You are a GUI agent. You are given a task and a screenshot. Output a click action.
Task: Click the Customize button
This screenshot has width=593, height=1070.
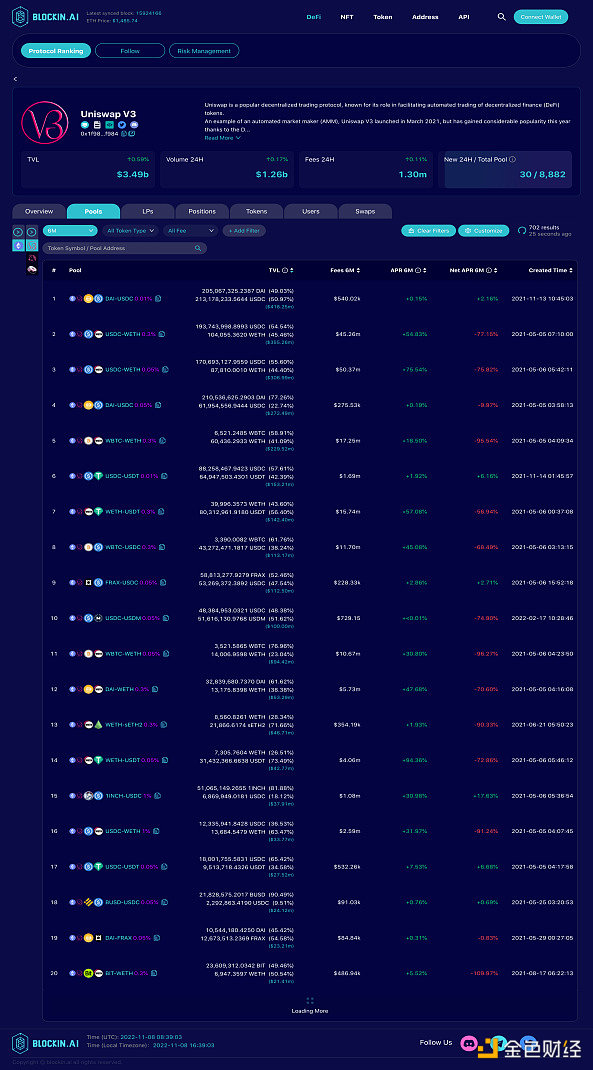click(484, 231)
